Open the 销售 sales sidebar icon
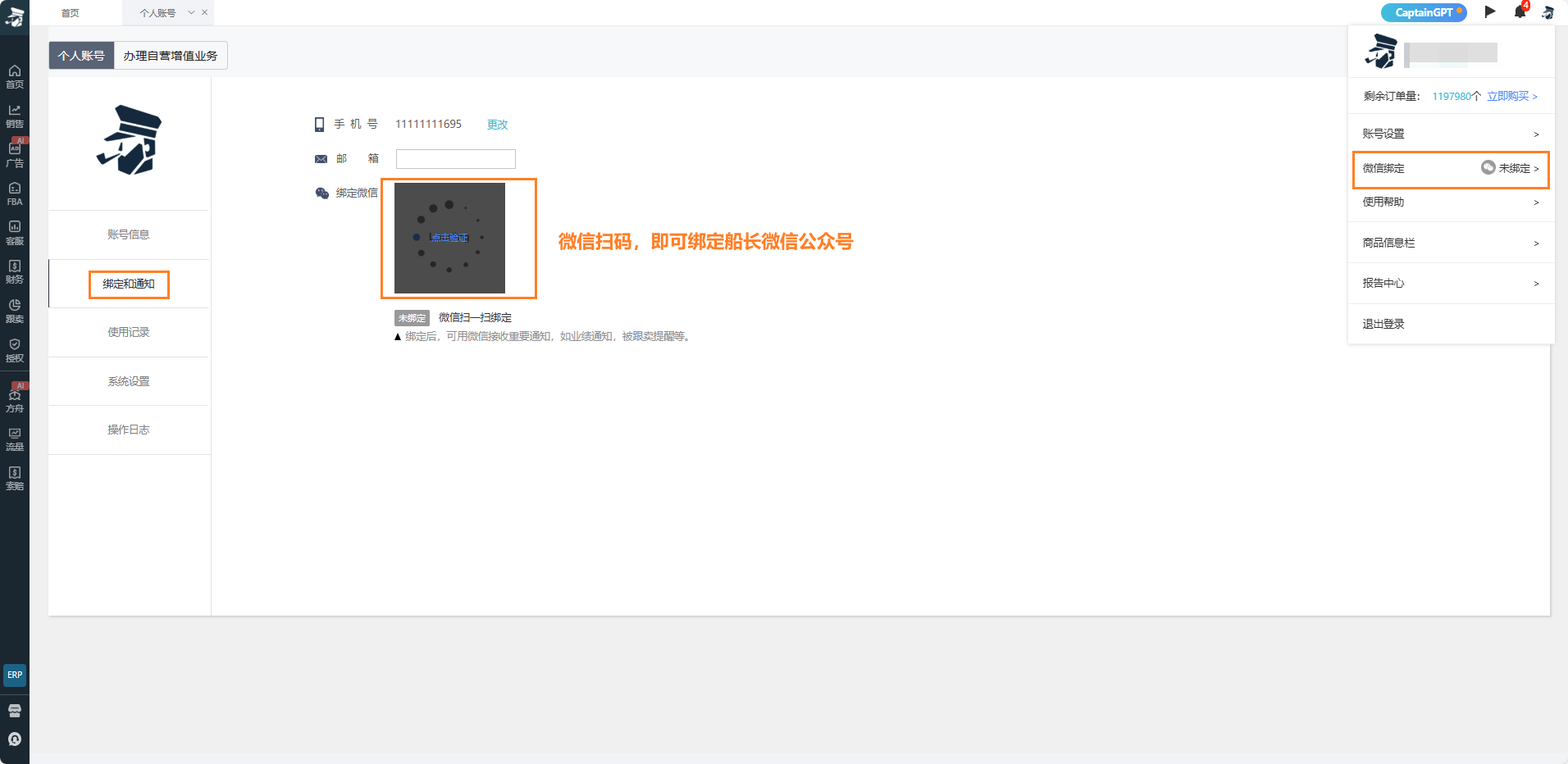Viewport: 1568px width, 764px height. (x=15, y=116)
